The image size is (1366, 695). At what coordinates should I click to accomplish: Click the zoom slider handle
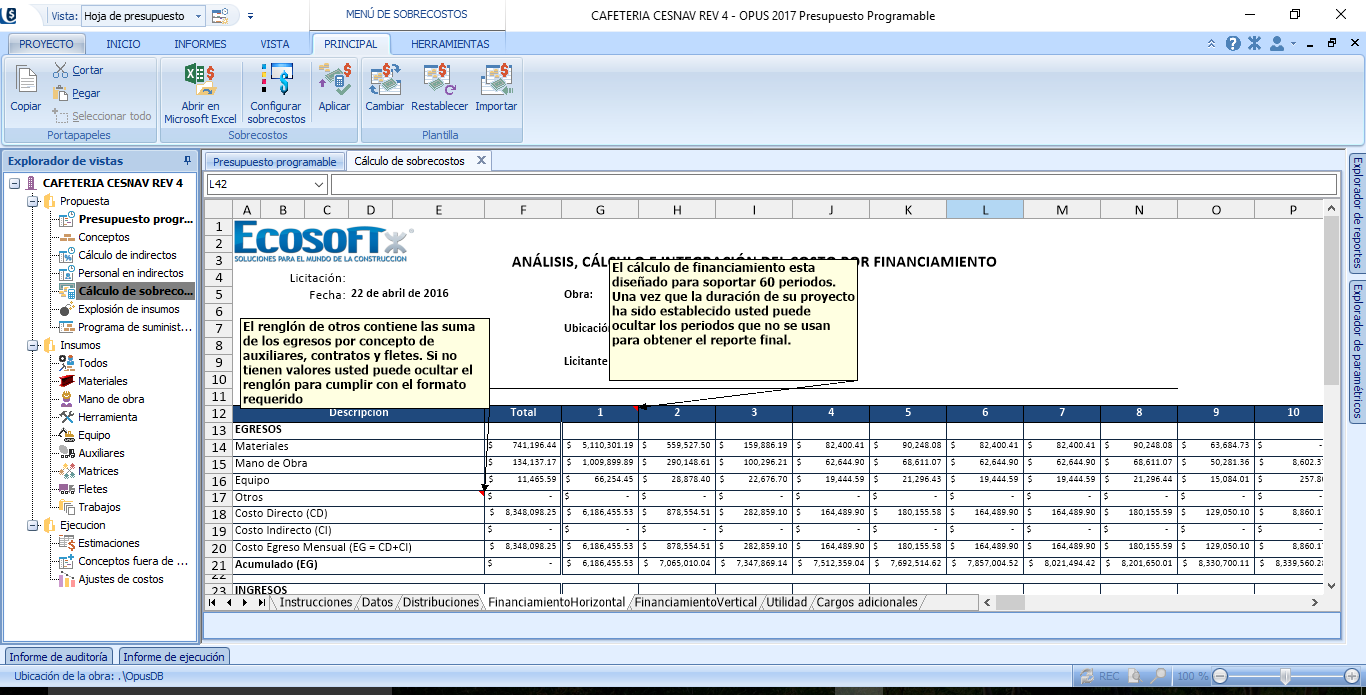click(1283, 676)
